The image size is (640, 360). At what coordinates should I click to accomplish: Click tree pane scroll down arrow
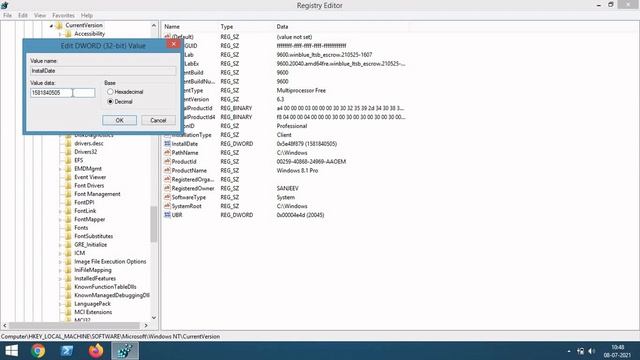154,318
